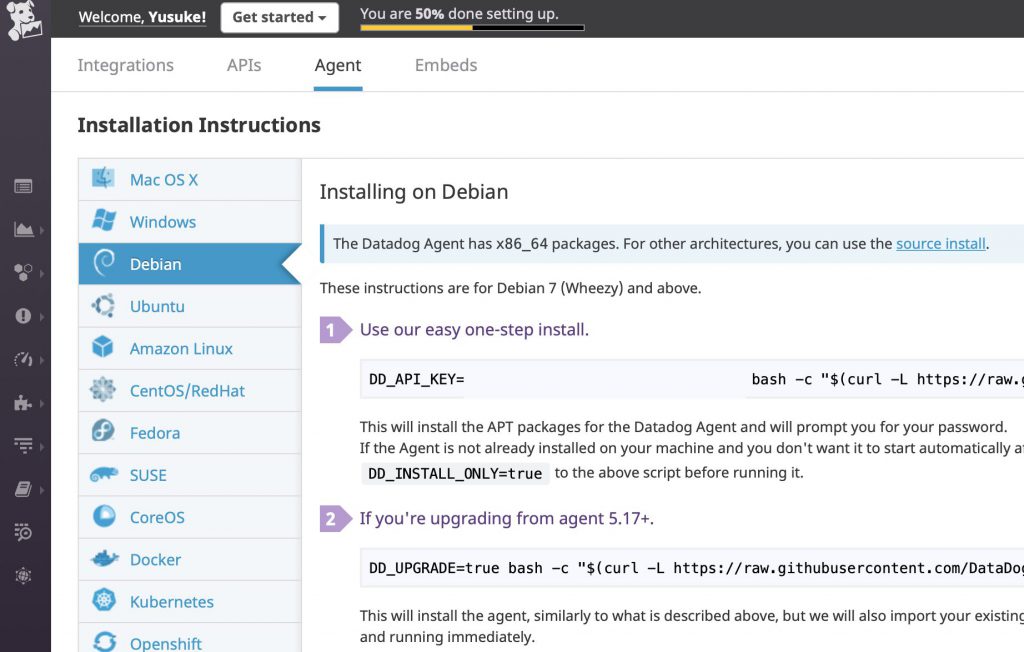The width and height of the screenshot is (1024, 652).
Task: Click the DD_INSTALL_ONLY=true code snippet
Action: [x=455, y=473]
